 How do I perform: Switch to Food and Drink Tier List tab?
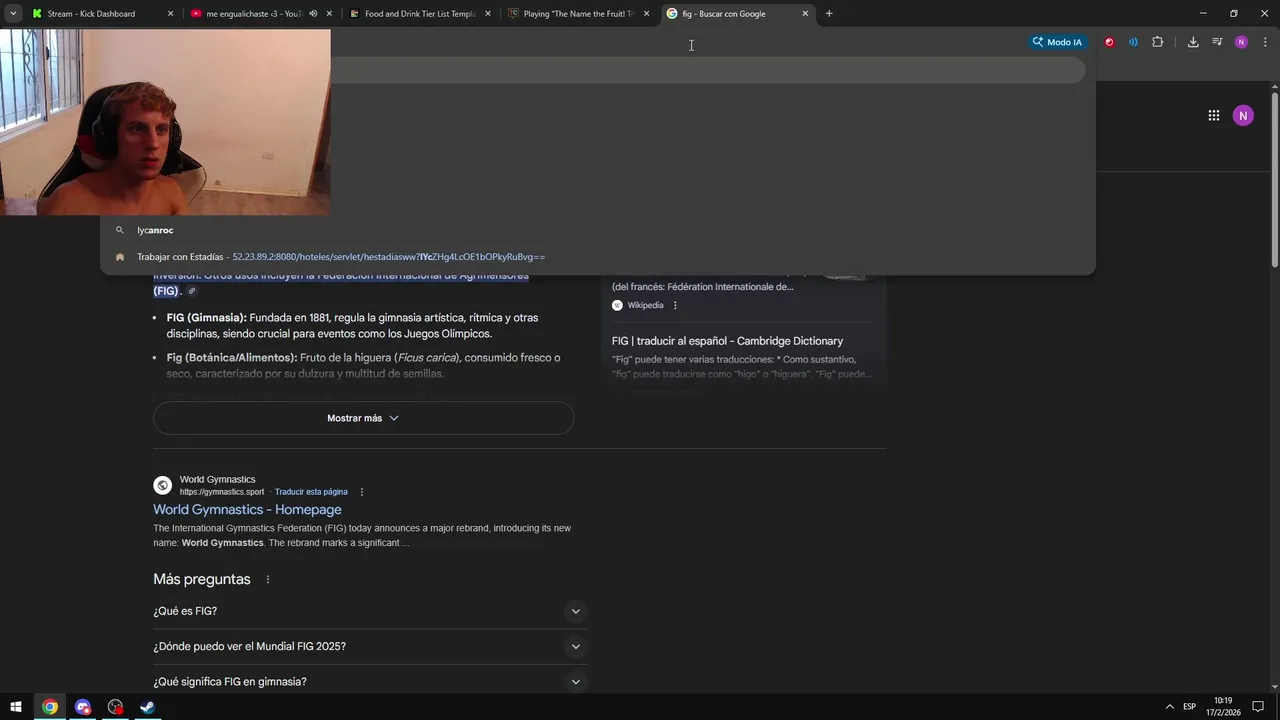pyautogui.click(x=419, y=14)
